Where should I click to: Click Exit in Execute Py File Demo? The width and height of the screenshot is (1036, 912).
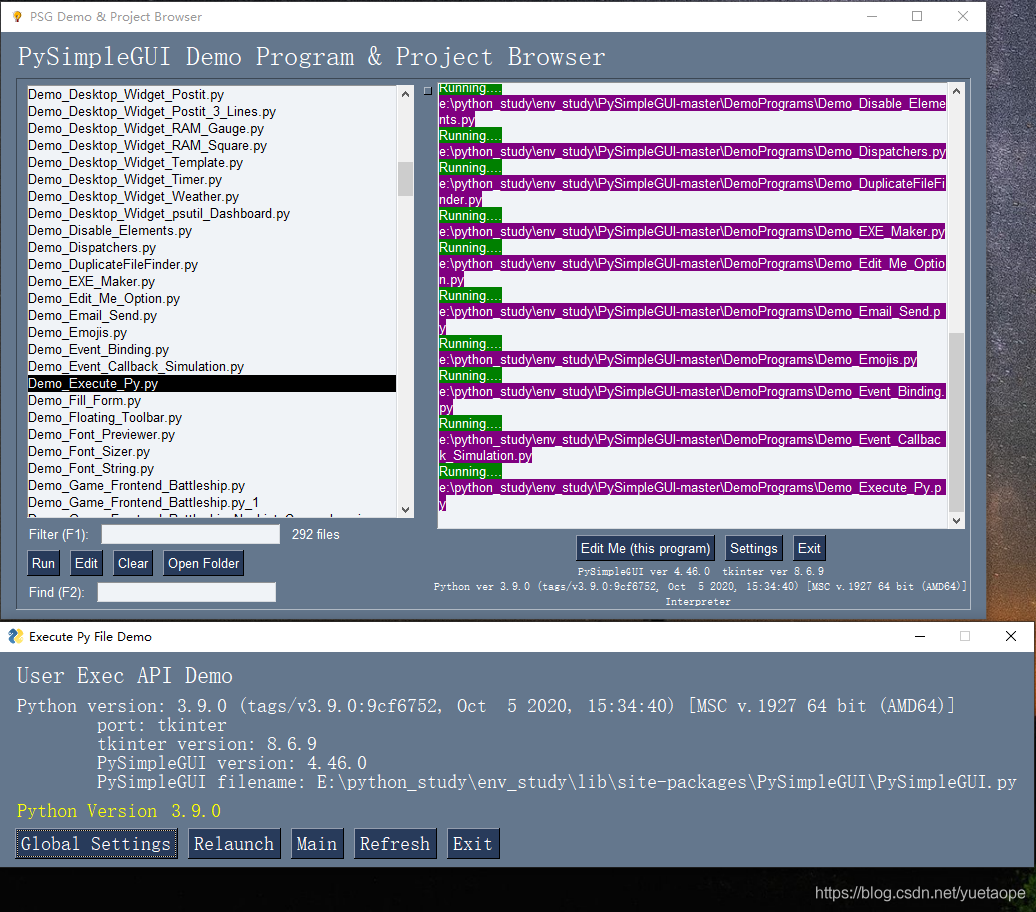(x=473, y=843)
